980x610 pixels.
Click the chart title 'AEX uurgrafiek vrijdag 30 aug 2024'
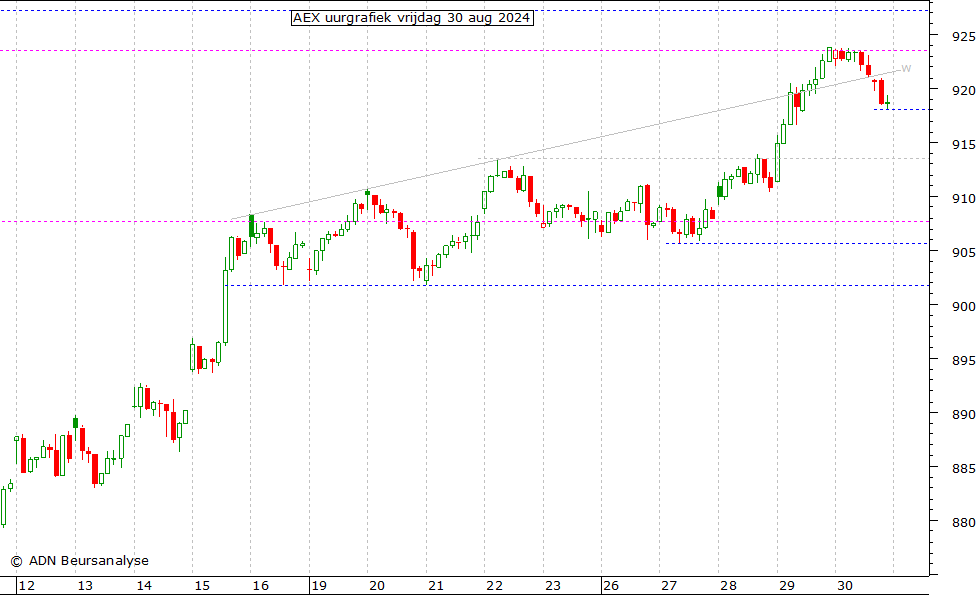pyautogui.click(x=412, y=18)
